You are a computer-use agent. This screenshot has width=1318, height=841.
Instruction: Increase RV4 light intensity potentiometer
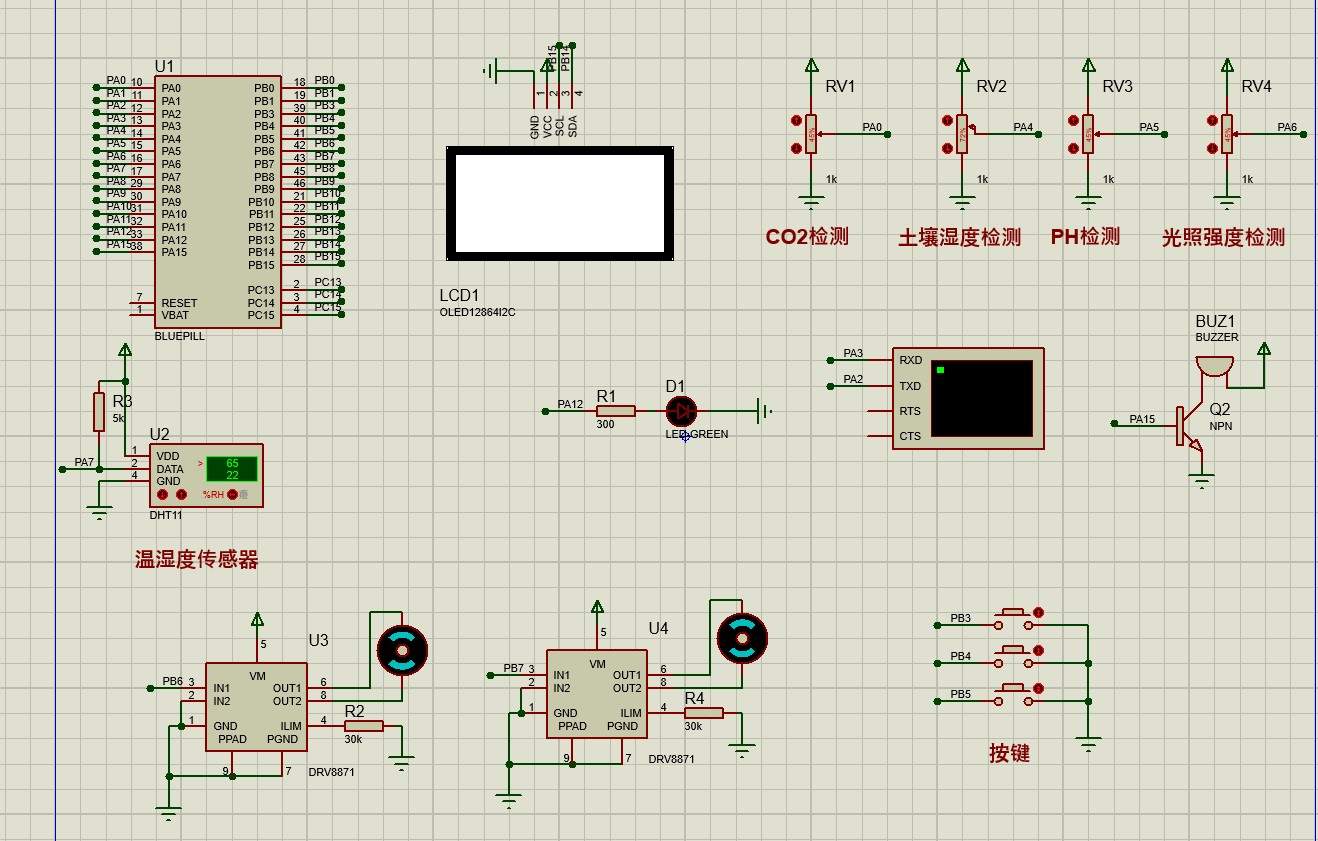(1212, 120)
